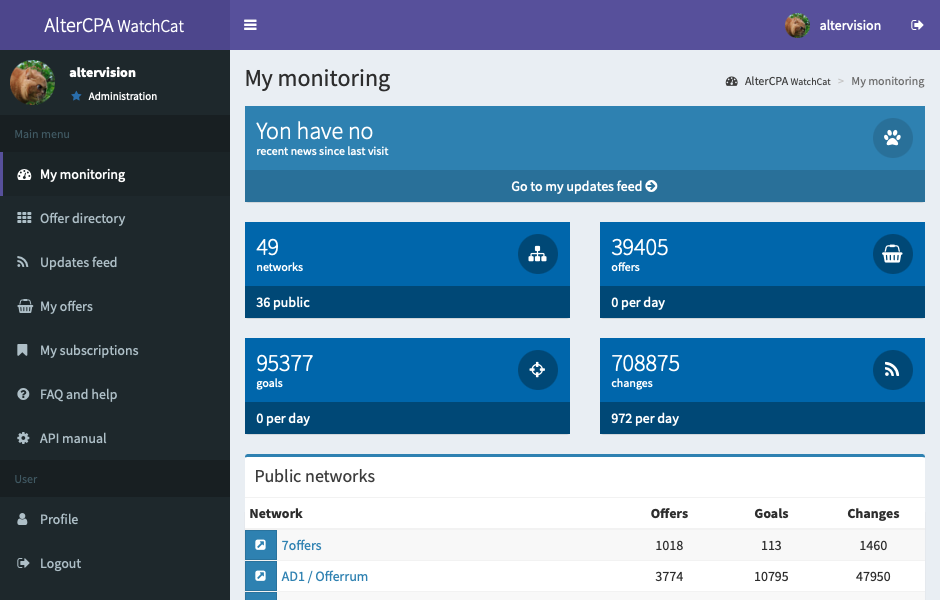Image resolution: width=940 pixels, height=600 pixels.
Task: Toggle the sidebar hamburger menu icon
Action: 250,25
